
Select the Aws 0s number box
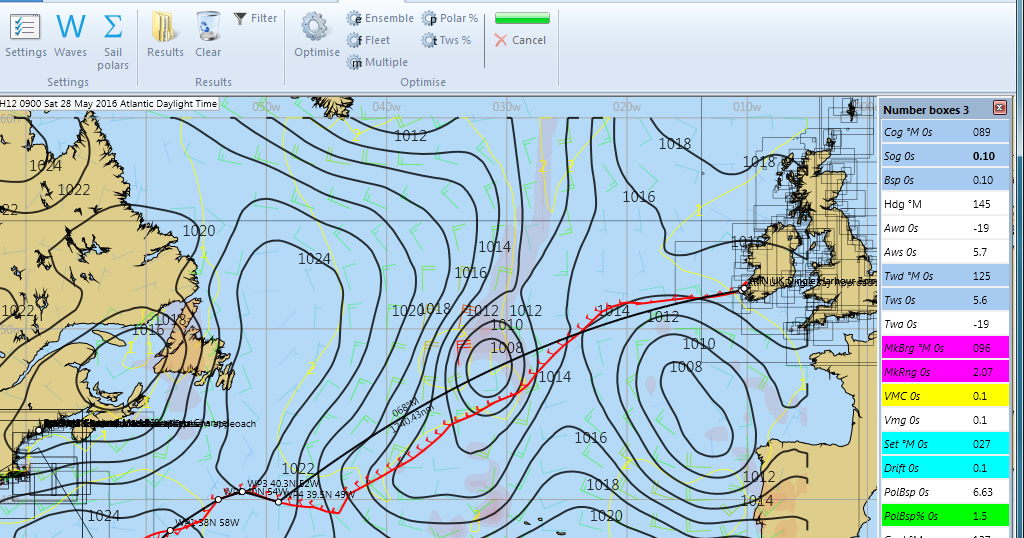pos(944,252)
